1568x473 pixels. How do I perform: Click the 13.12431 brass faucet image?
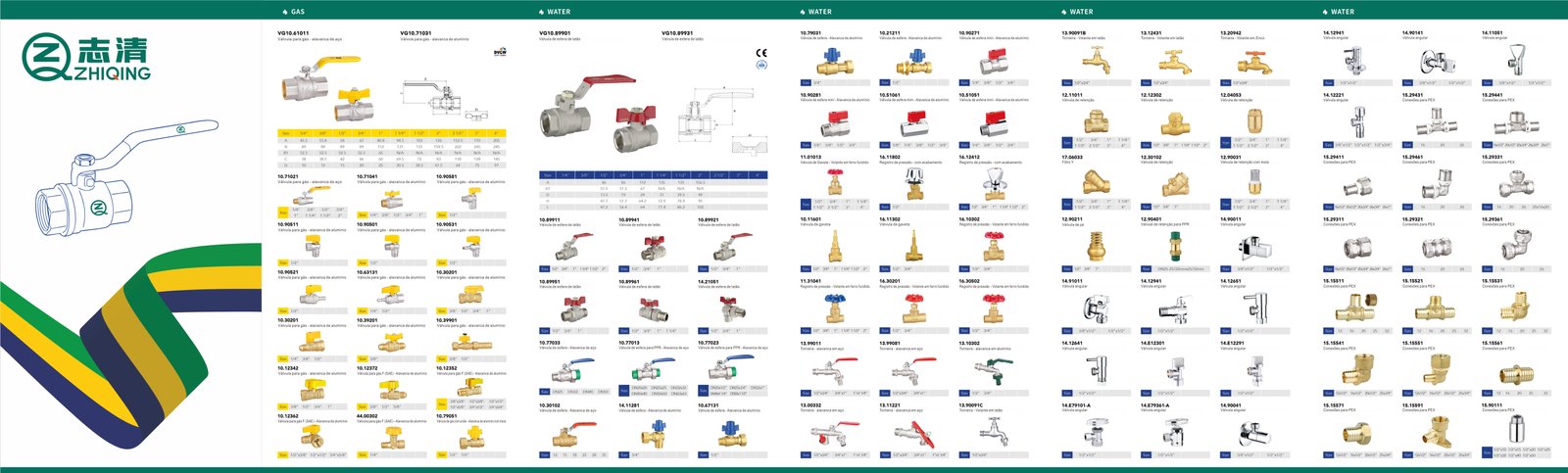pyautogui.click(x=1173, y=62)
